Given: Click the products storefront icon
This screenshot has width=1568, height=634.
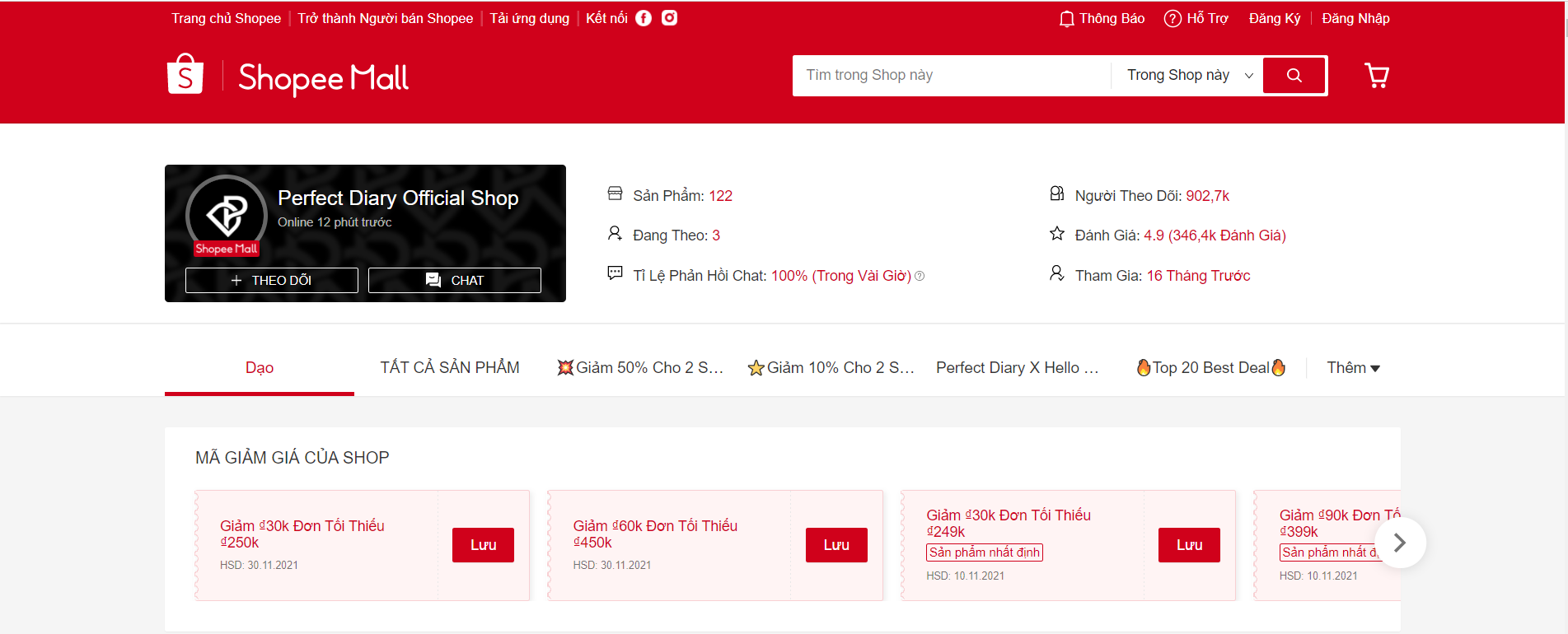Looking at the screenshot, I should click(615, 193).
